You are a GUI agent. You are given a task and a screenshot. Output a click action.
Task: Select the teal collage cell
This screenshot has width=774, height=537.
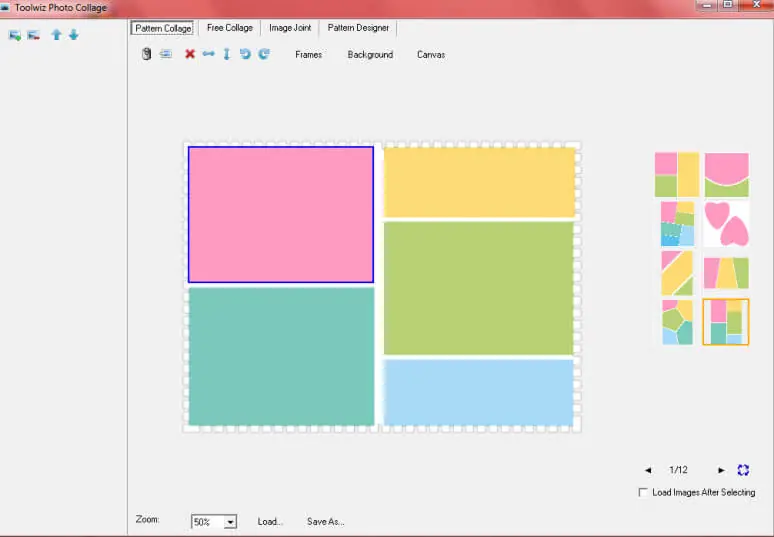[x=281, y=356]
